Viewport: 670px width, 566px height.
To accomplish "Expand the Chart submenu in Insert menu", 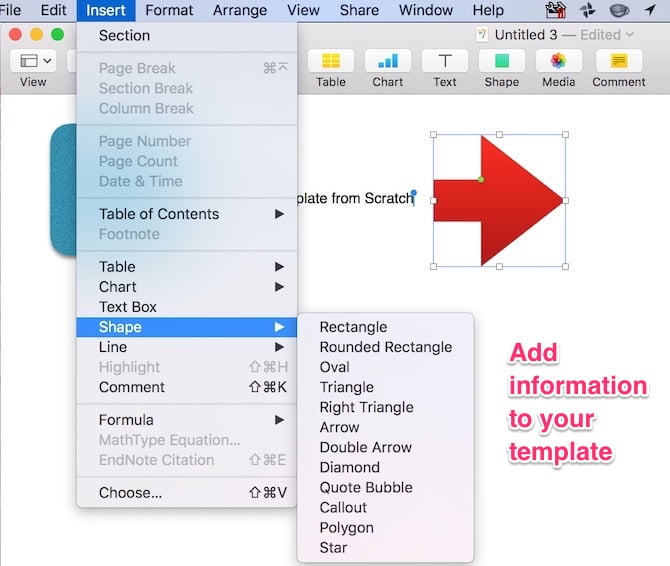I will [x=186, y=287].
